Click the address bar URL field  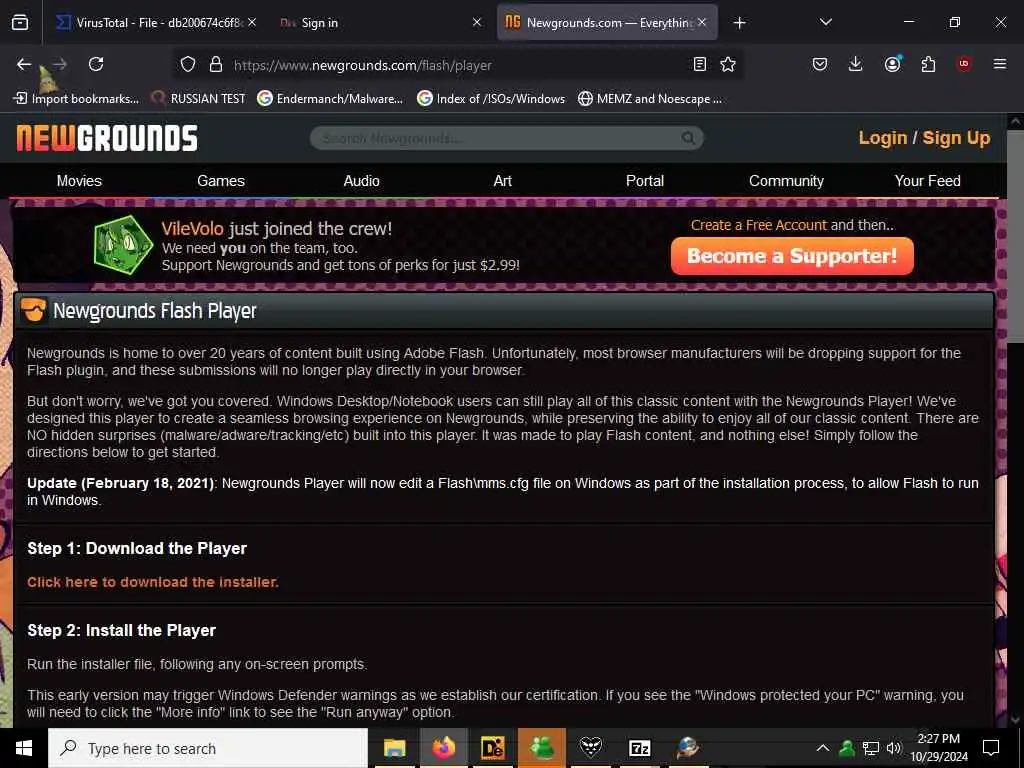[457, 65]
